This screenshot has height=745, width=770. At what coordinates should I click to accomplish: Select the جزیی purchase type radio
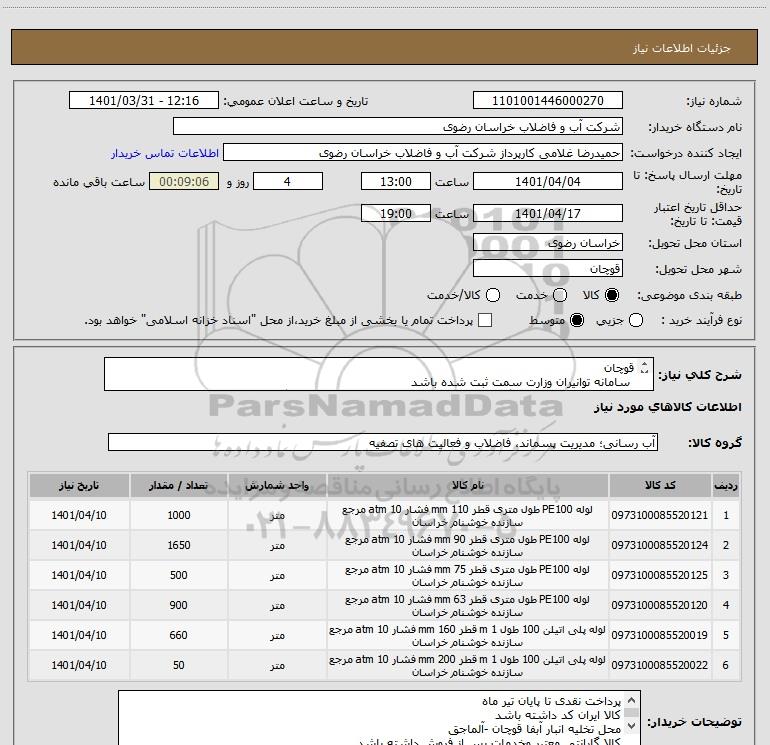click(x=635, y=320)
